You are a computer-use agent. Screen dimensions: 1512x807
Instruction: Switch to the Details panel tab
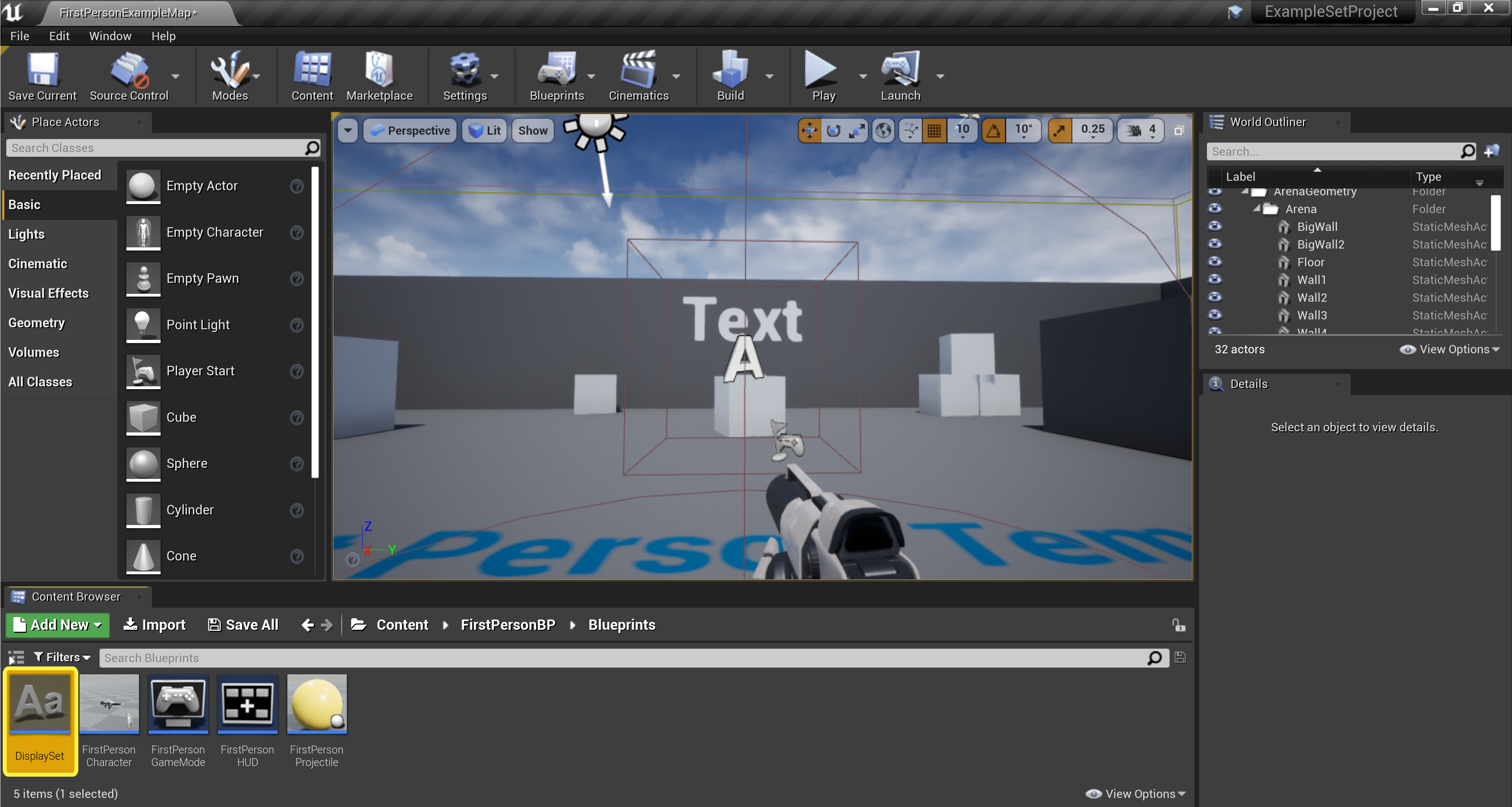coord(1248,384)
